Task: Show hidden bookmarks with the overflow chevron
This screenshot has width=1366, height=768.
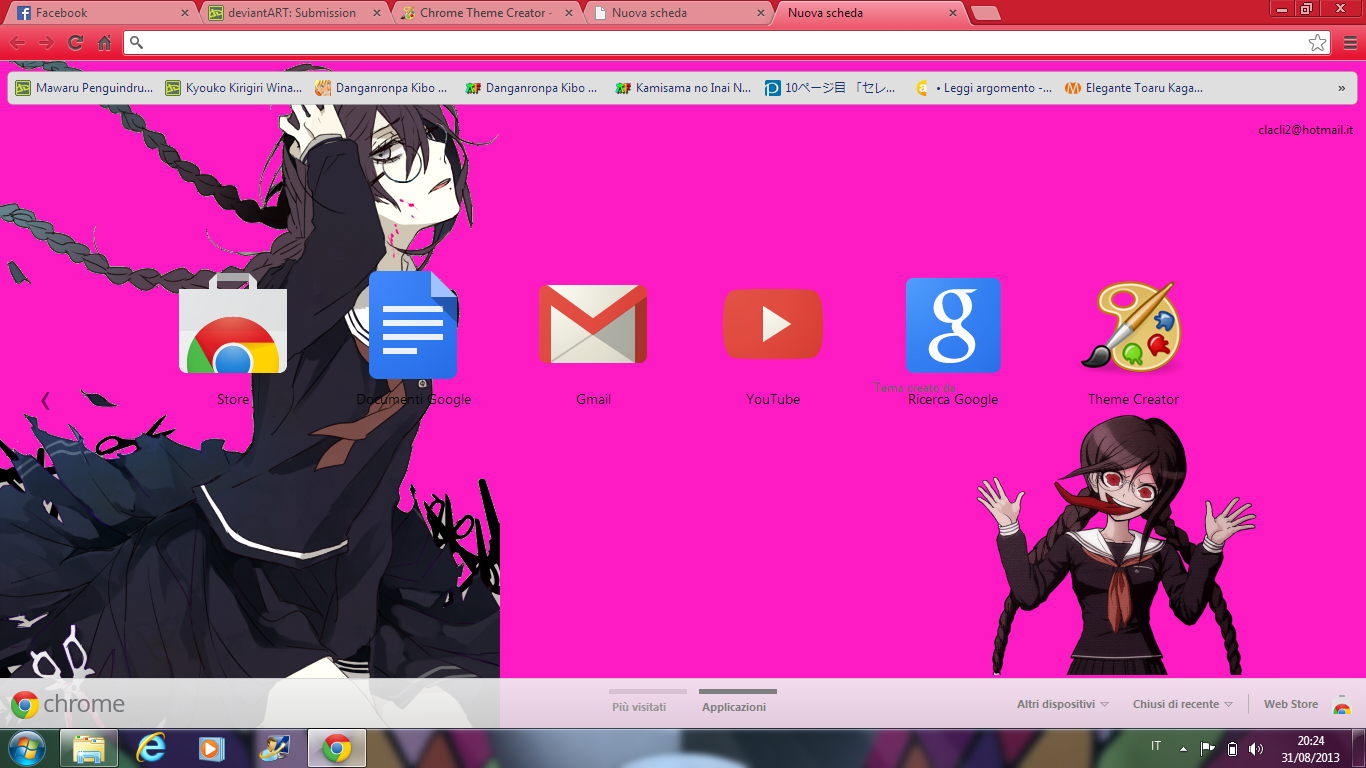Action: point(1343,87)
